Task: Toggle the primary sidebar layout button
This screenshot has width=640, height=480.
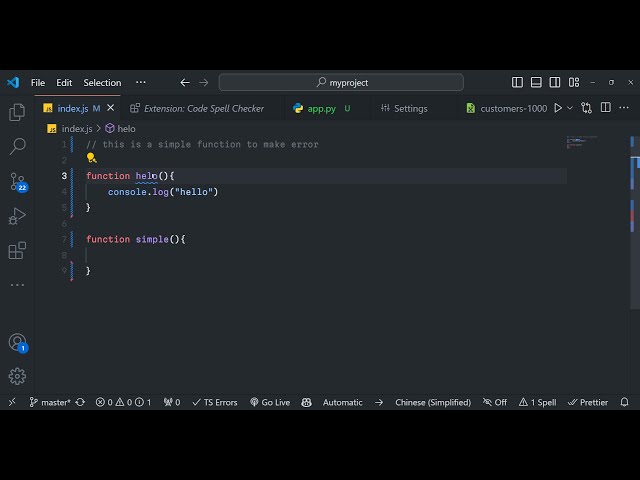Action: click(517, 82)
